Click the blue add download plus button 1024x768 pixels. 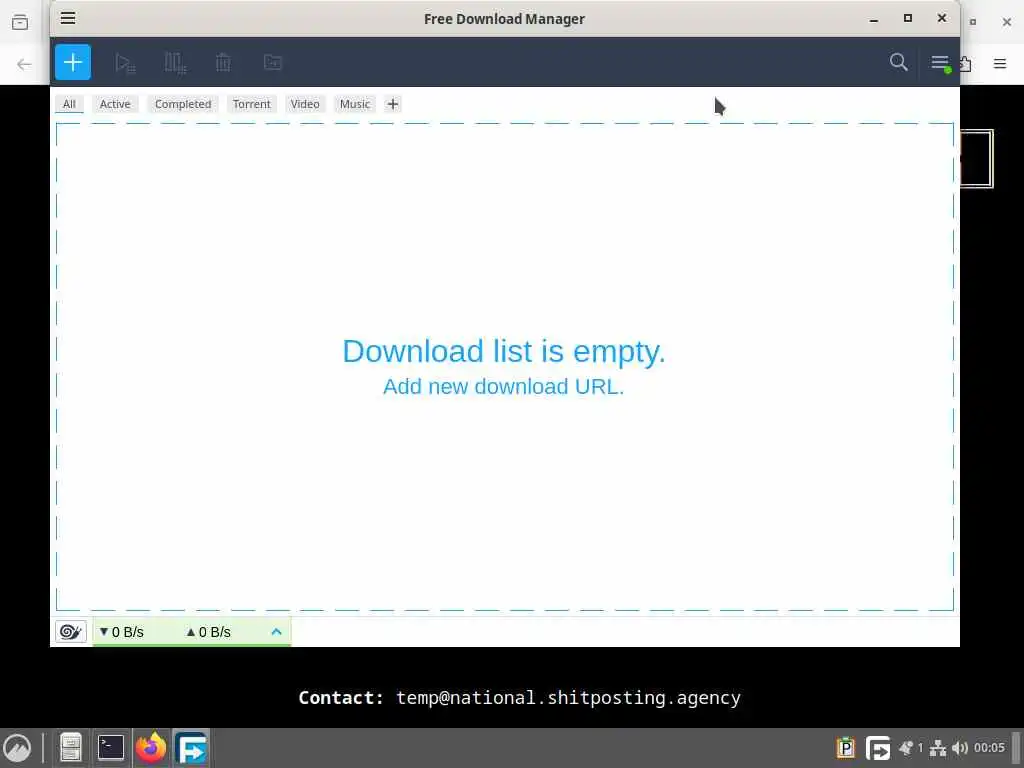[x=72, y=62]
